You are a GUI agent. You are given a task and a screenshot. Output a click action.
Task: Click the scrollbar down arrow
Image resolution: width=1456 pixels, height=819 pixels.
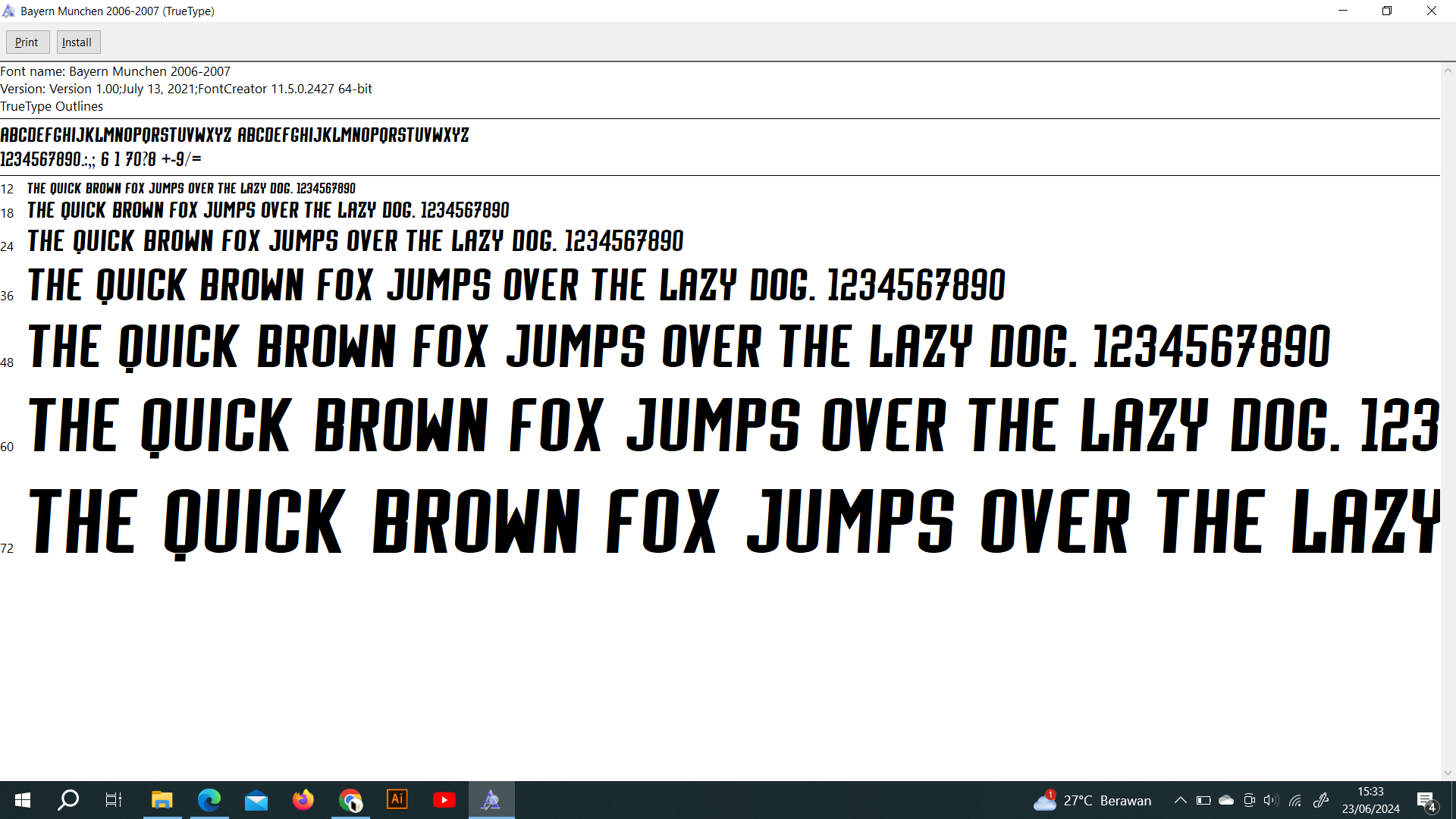point(1448,773)
